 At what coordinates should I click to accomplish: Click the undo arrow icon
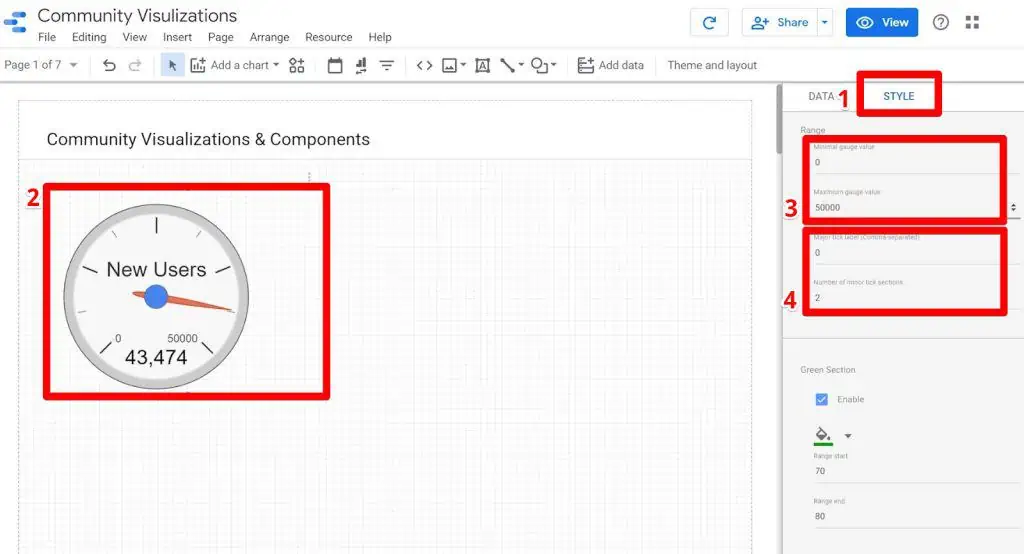pos(109,65)
